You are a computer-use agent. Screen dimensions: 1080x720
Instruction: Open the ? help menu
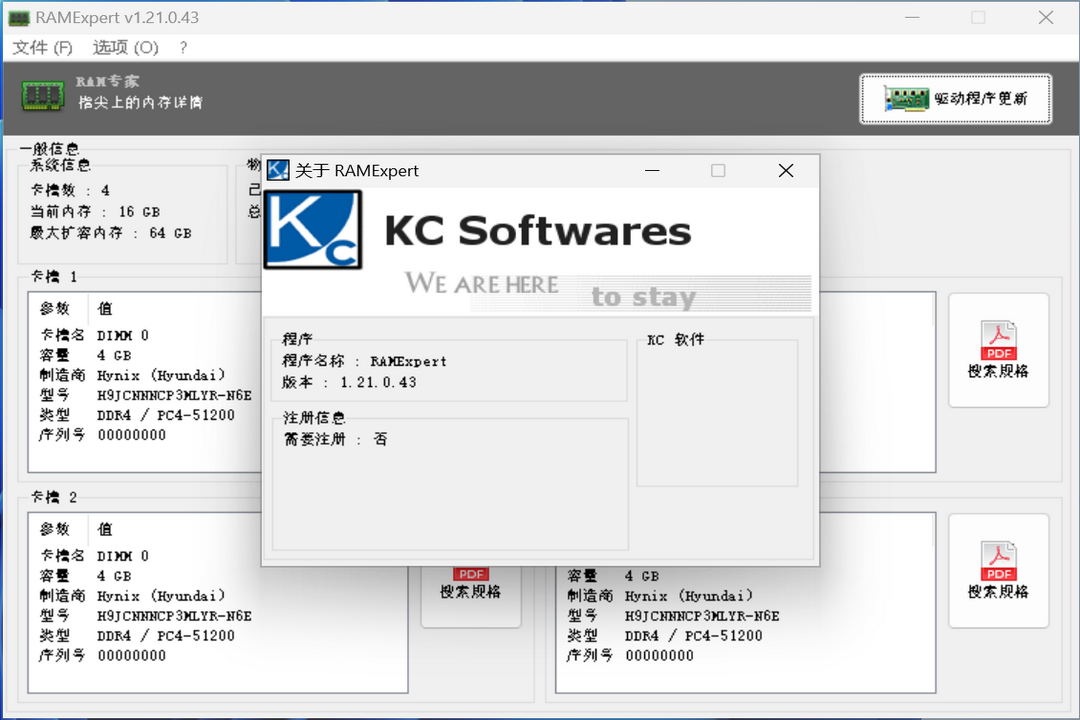(x=182, y=47)
